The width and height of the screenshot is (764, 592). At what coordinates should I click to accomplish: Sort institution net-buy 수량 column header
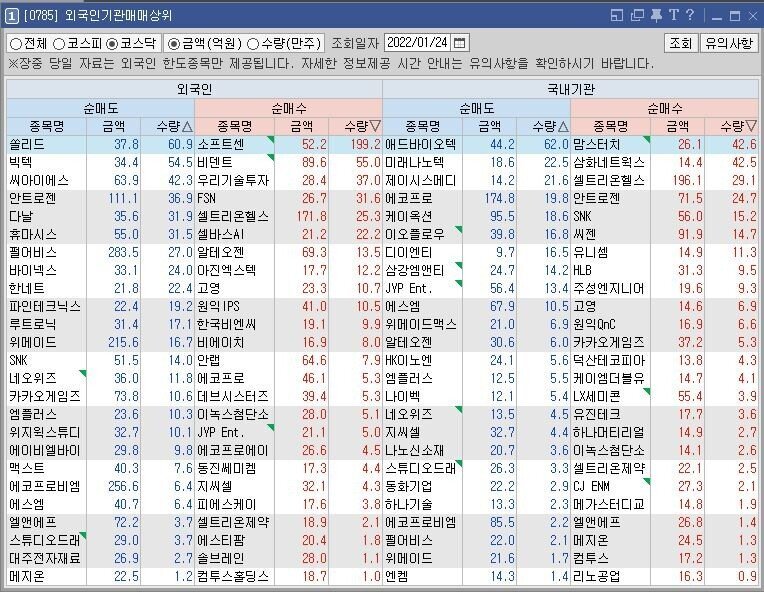tap(732, 127)
